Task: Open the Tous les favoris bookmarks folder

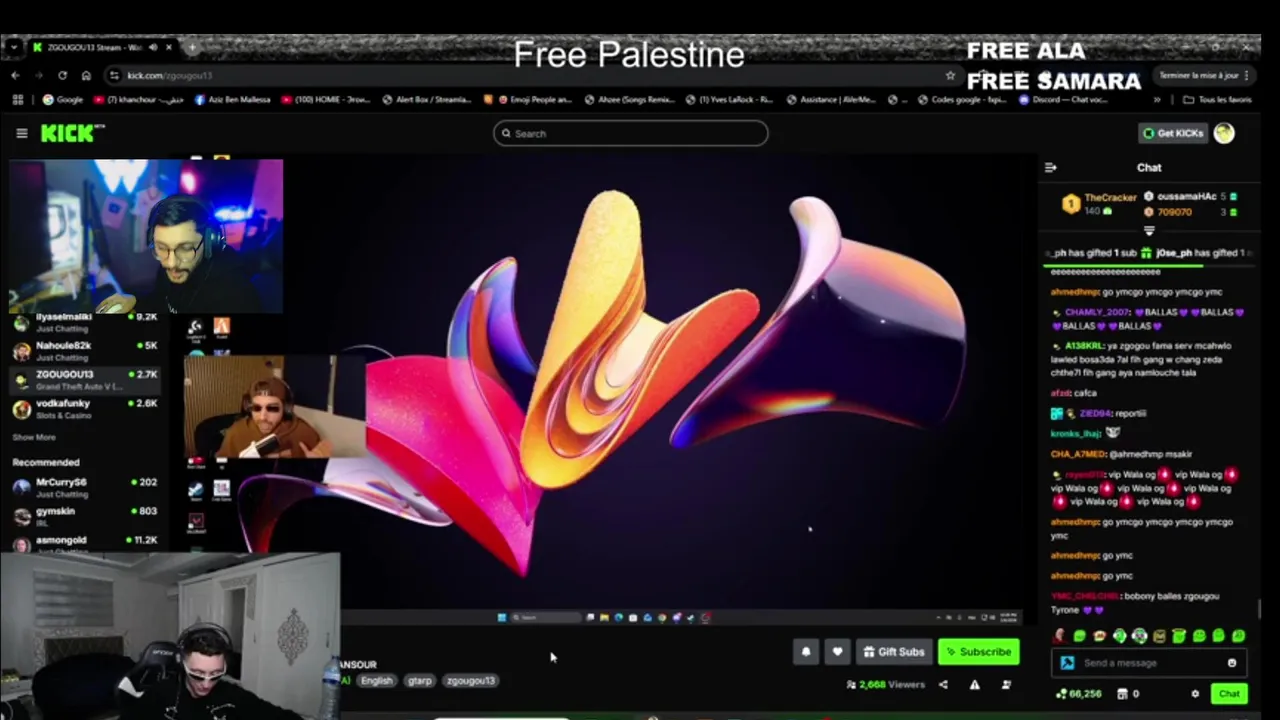Action: coord(1217,100)
